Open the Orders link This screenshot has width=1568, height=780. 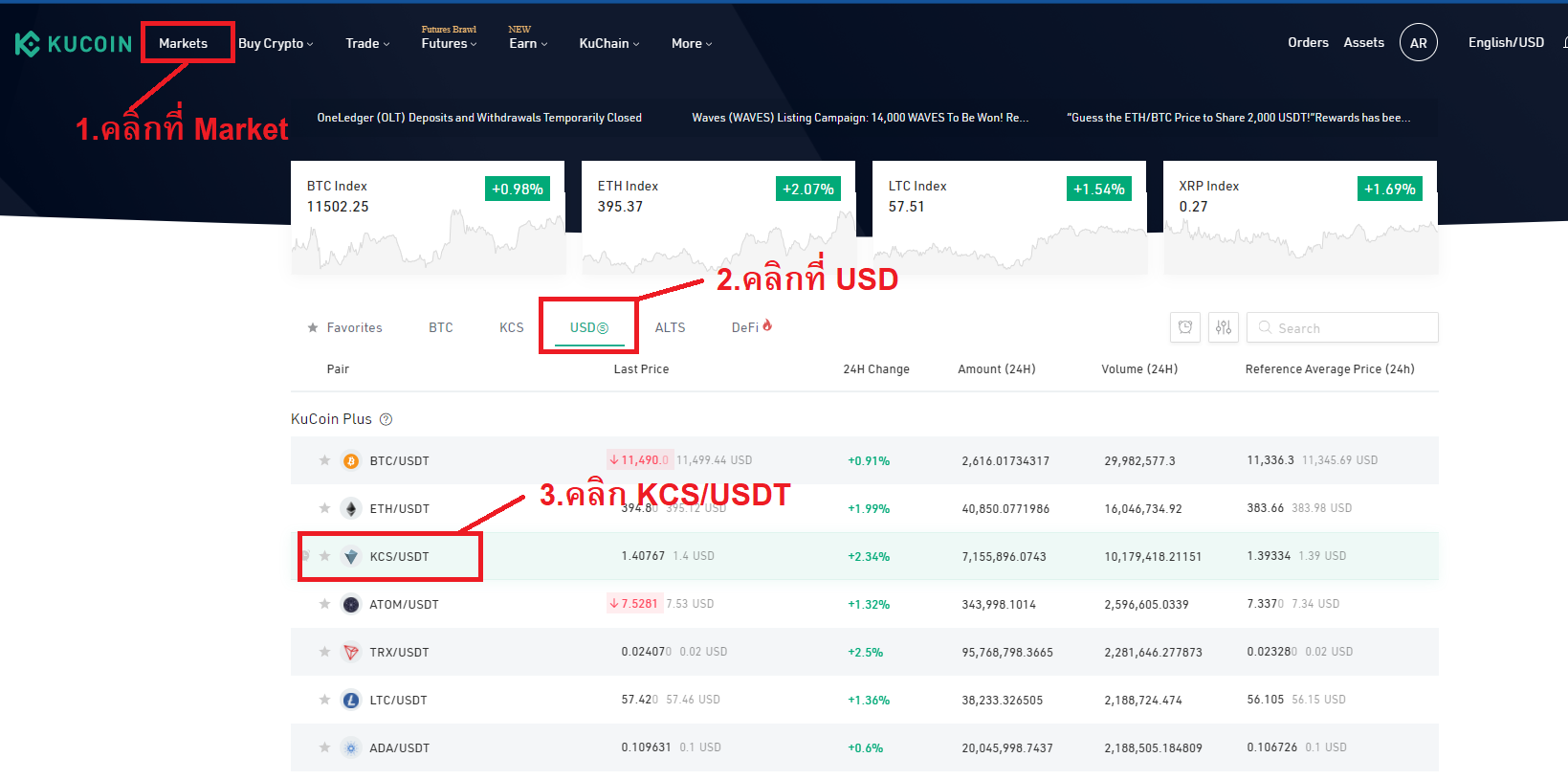(1308, 43)
